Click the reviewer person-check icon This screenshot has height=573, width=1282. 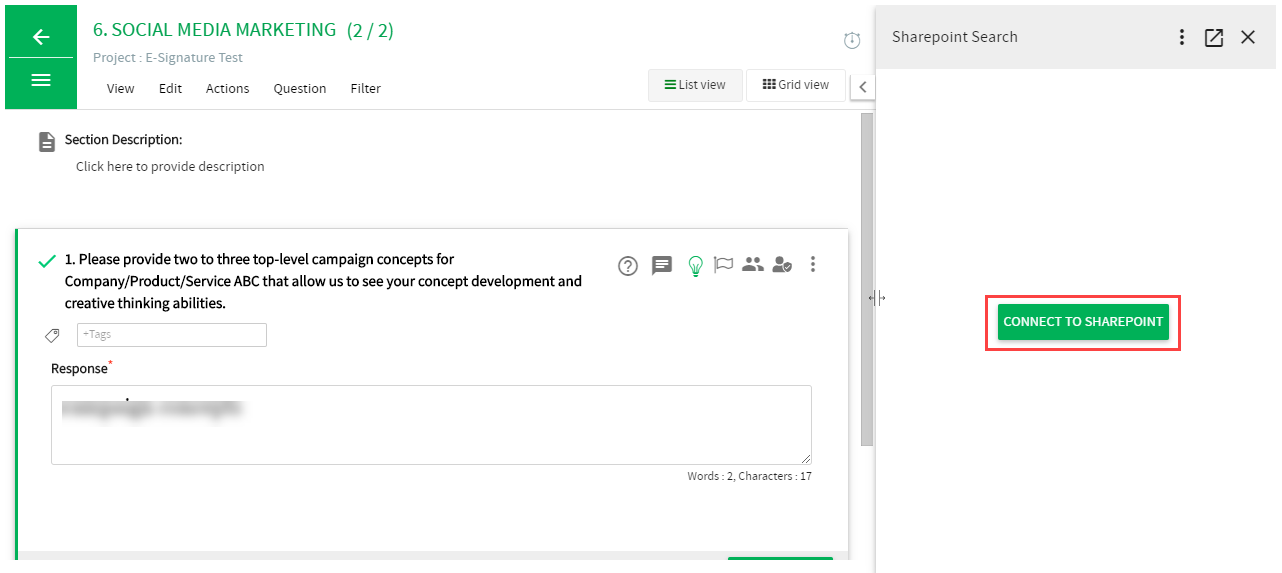tap(783, 265)
